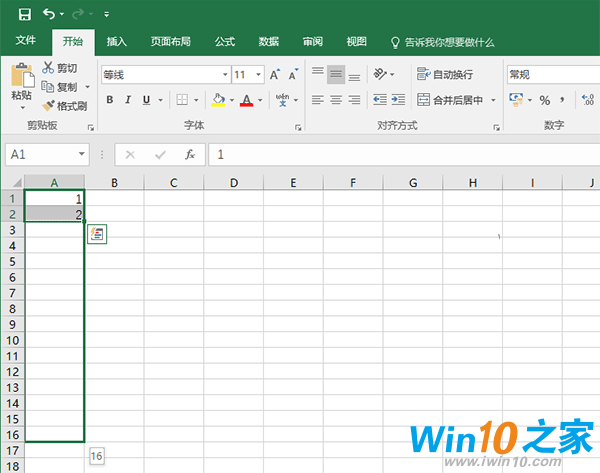Click the fill color paint bucket icon

click(x=219, y=100)
